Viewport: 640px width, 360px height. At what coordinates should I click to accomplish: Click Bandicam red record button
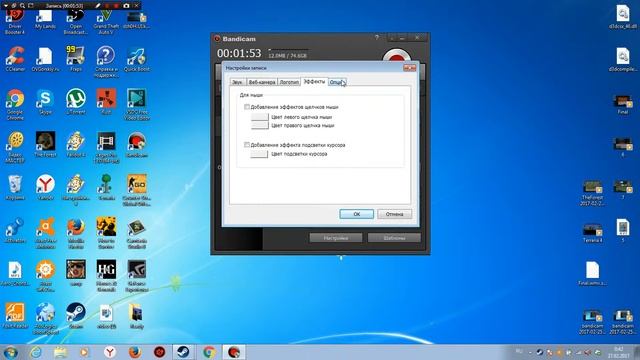396,56
